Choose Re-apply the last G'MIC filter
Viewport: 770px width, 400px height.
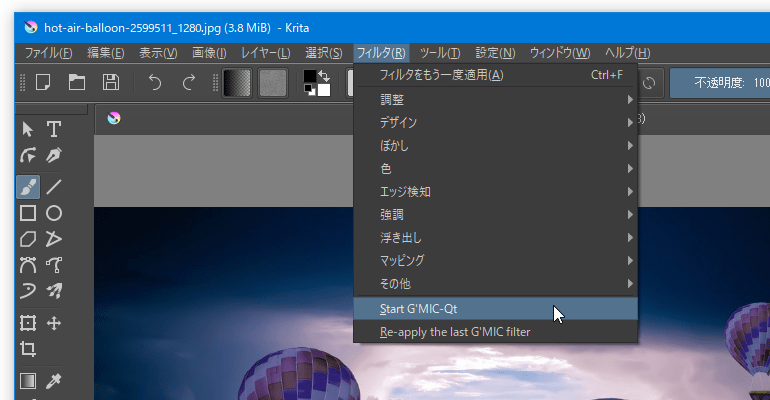tap(495, 332)
